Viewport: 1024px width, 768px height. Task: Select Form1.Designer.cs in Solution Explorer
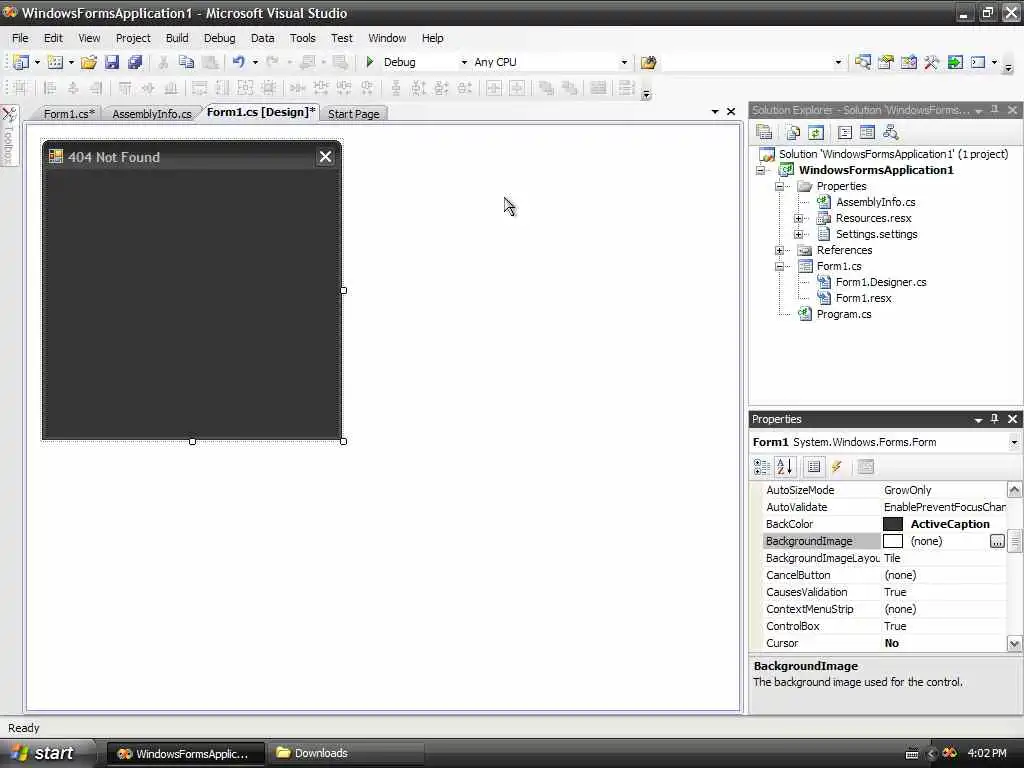pyautogui.click(x=881, y=282)
